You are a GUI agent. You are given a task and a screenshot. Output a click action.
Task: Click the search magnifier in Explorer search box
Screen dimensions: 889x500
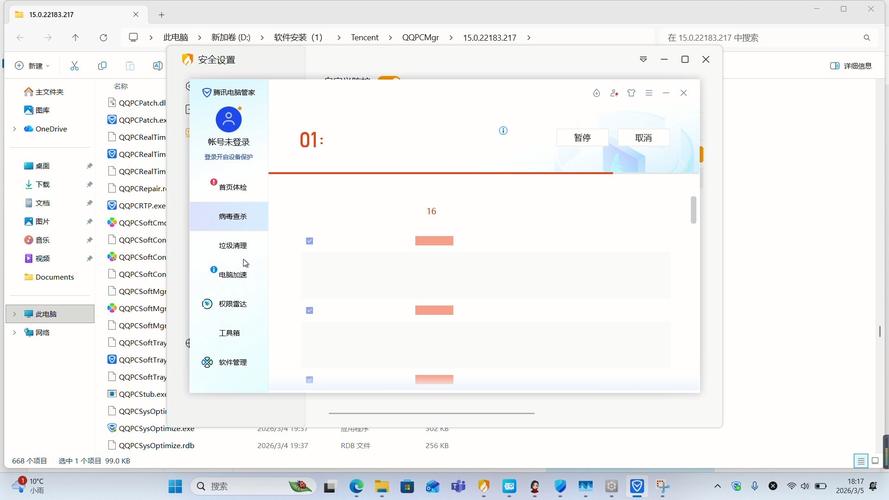[x=867, y=37]
